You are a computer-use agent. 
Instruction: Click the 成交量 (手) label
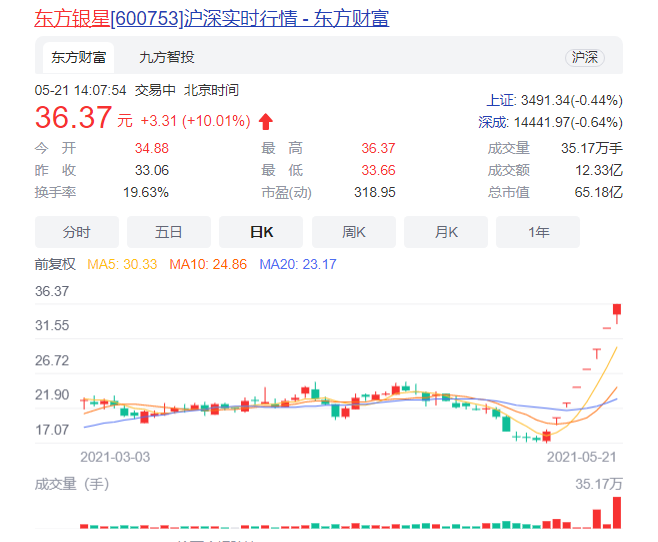click(x=72, y=484)
